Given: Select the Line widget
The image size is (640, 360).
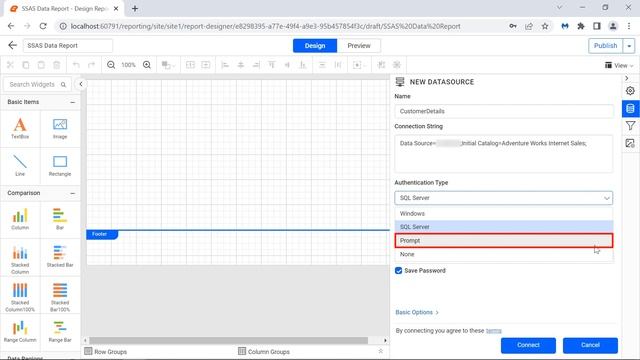Looking at the screenshot, I should click(x=20, y=165).
